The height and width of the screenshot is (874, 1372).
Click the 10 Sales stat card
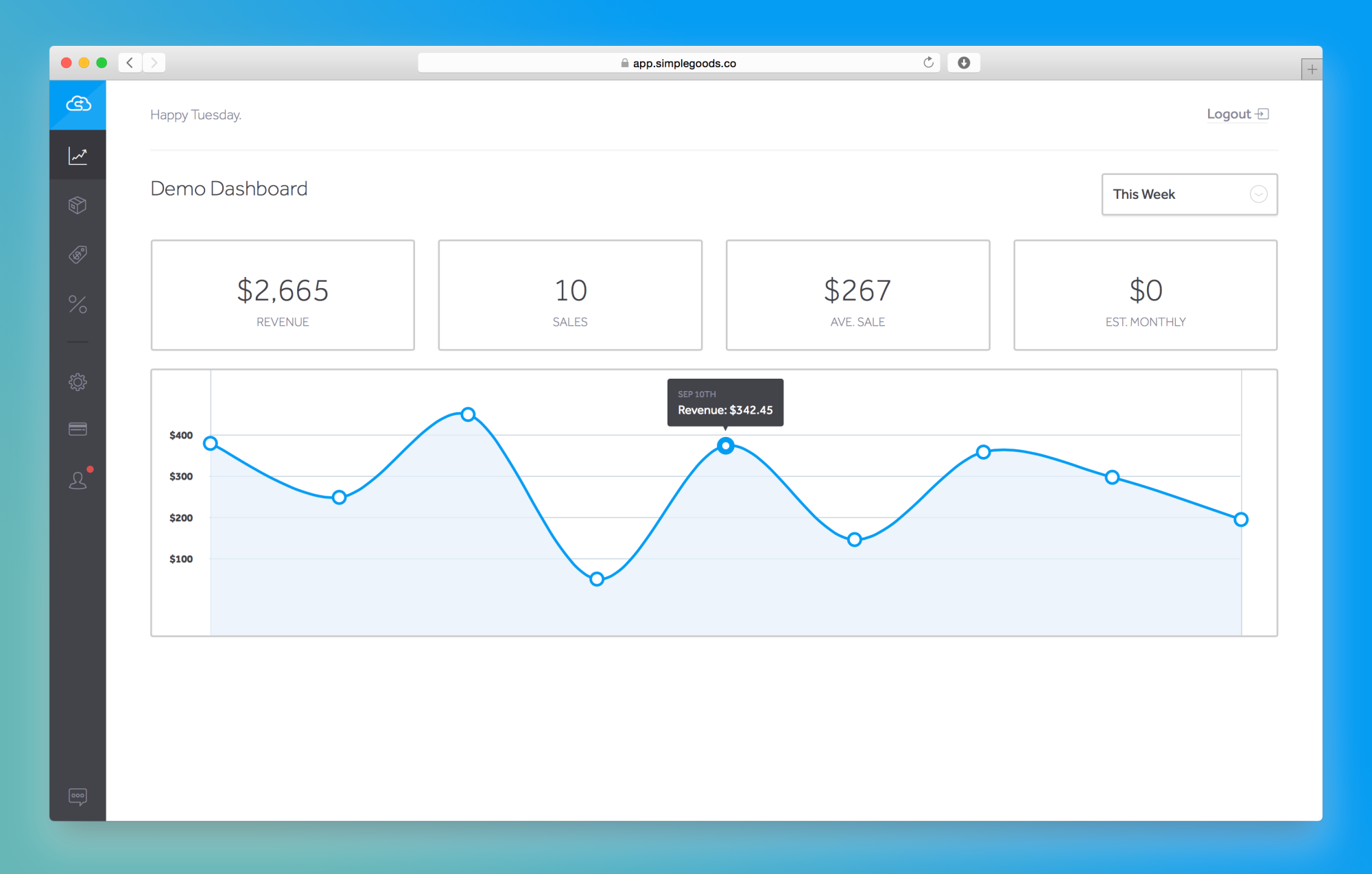pyautogui.click(x=570, y=295)
